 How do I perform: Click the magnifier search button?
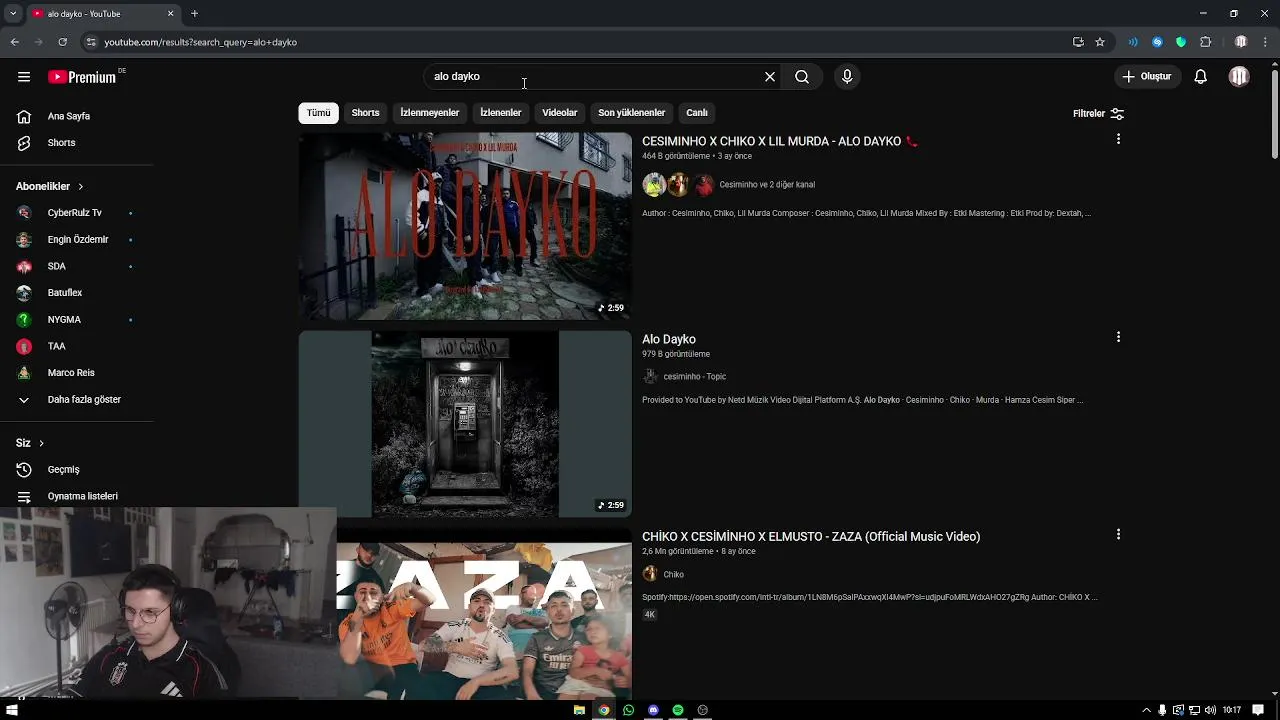[x=802, y=77]
